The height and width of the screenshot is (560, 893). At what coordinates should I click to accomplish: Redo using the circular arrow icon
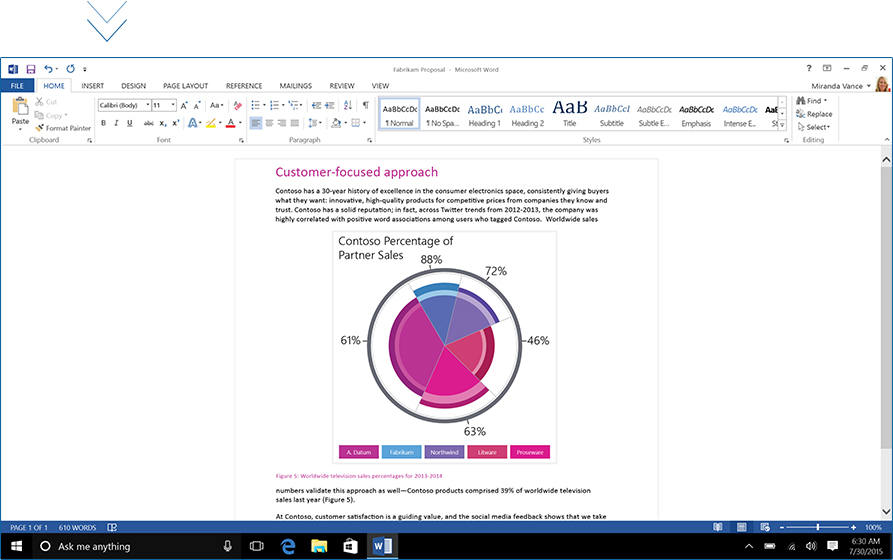[70, 69]
